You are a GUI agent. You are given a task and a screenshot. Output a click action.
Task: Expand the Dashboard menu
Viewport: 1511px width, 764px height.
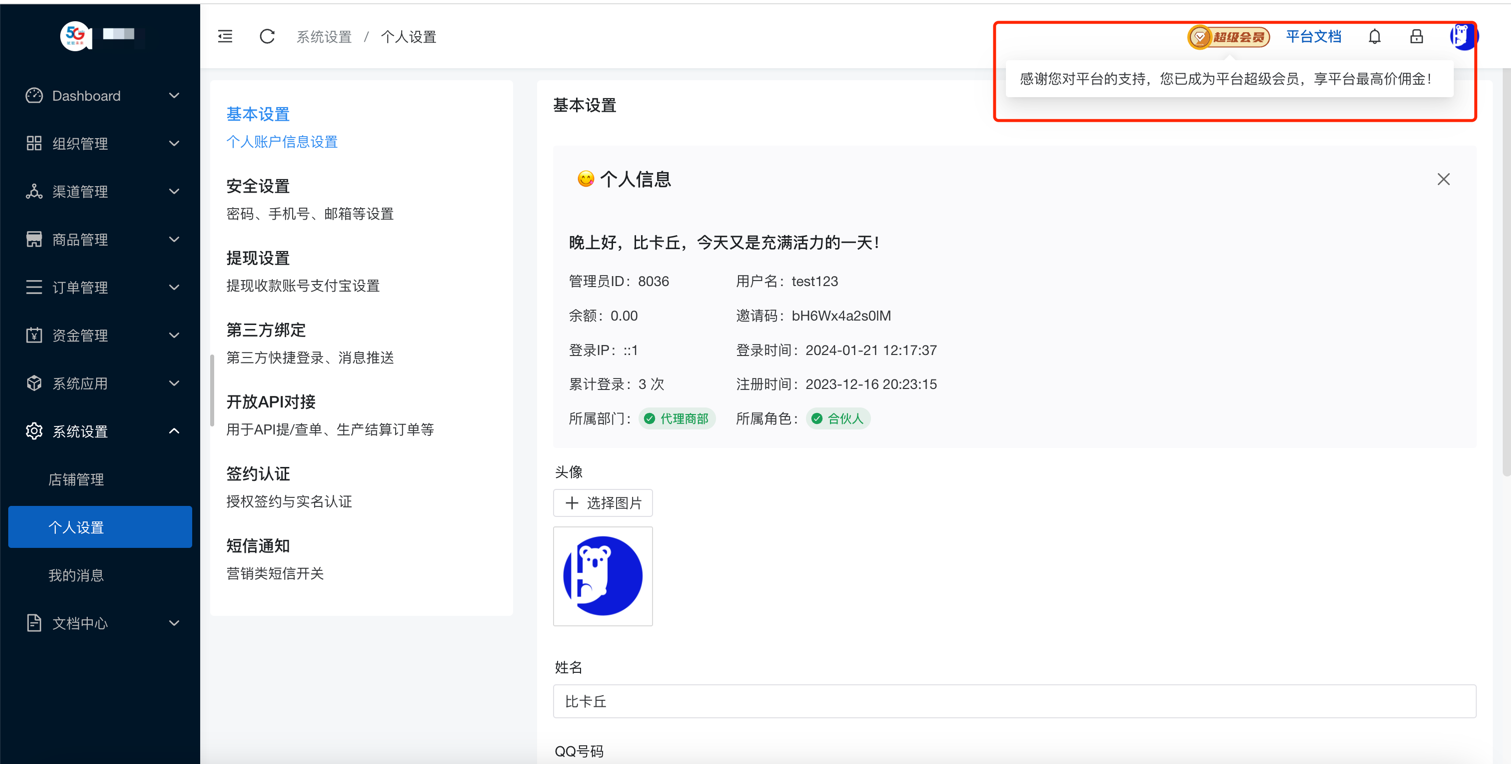(100, 96)
